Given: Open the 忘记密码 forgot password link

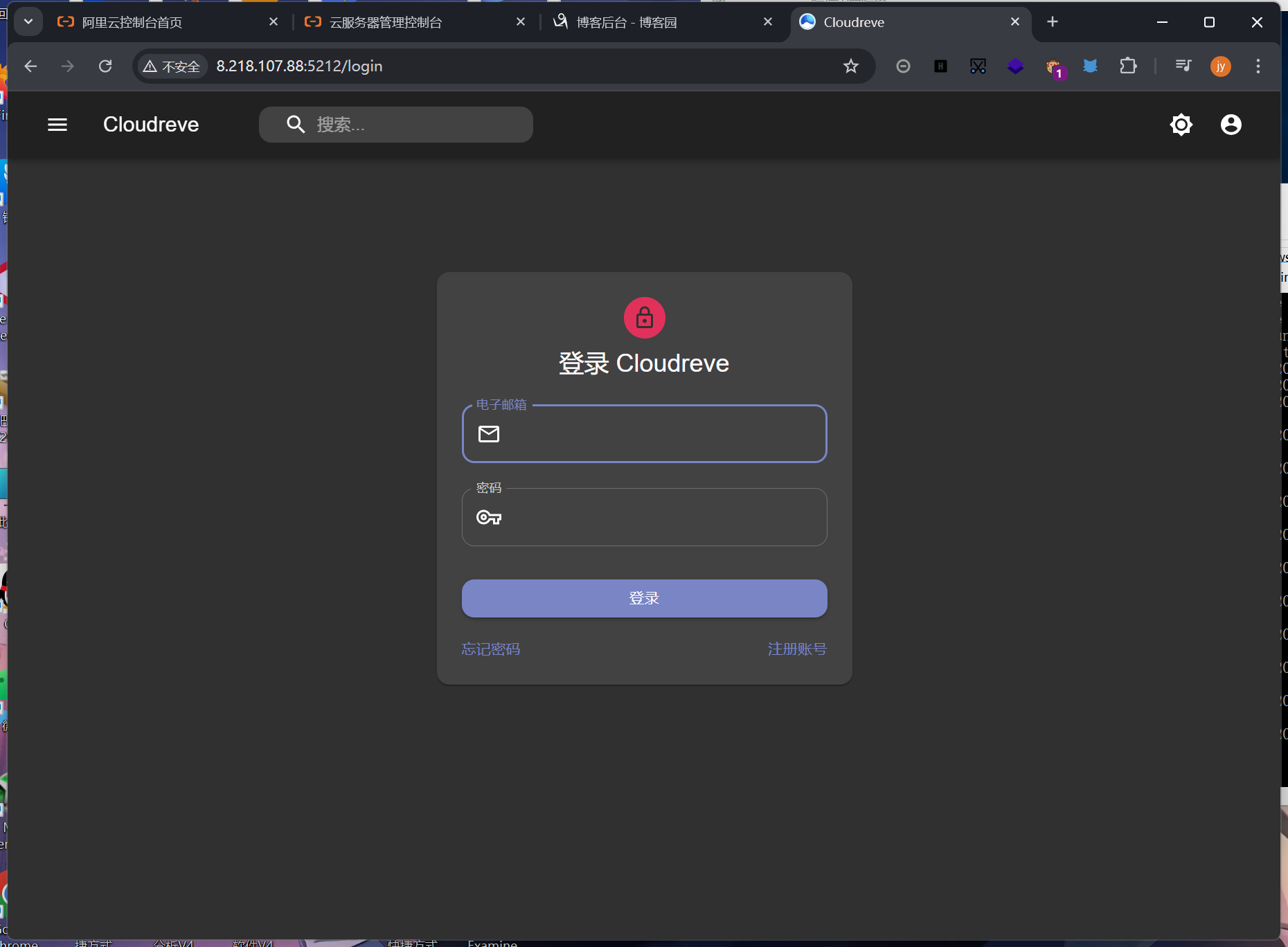Looking at the screenshot, I should (491, 649).
